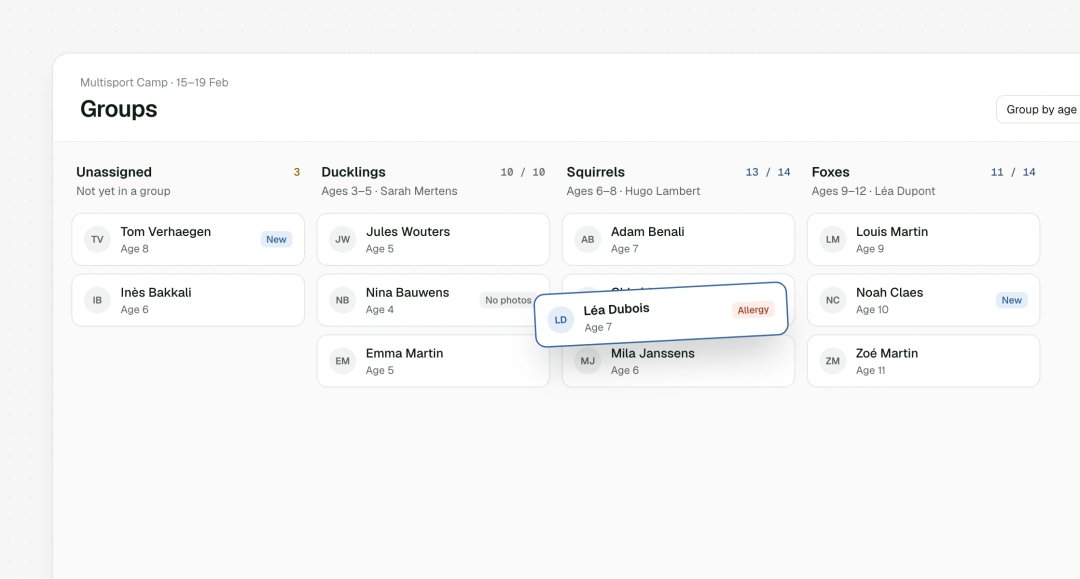Click the NB avatar for Nina Bauwens
Image resolution: width=1080 pixels, height=579 pixels.
342,300
